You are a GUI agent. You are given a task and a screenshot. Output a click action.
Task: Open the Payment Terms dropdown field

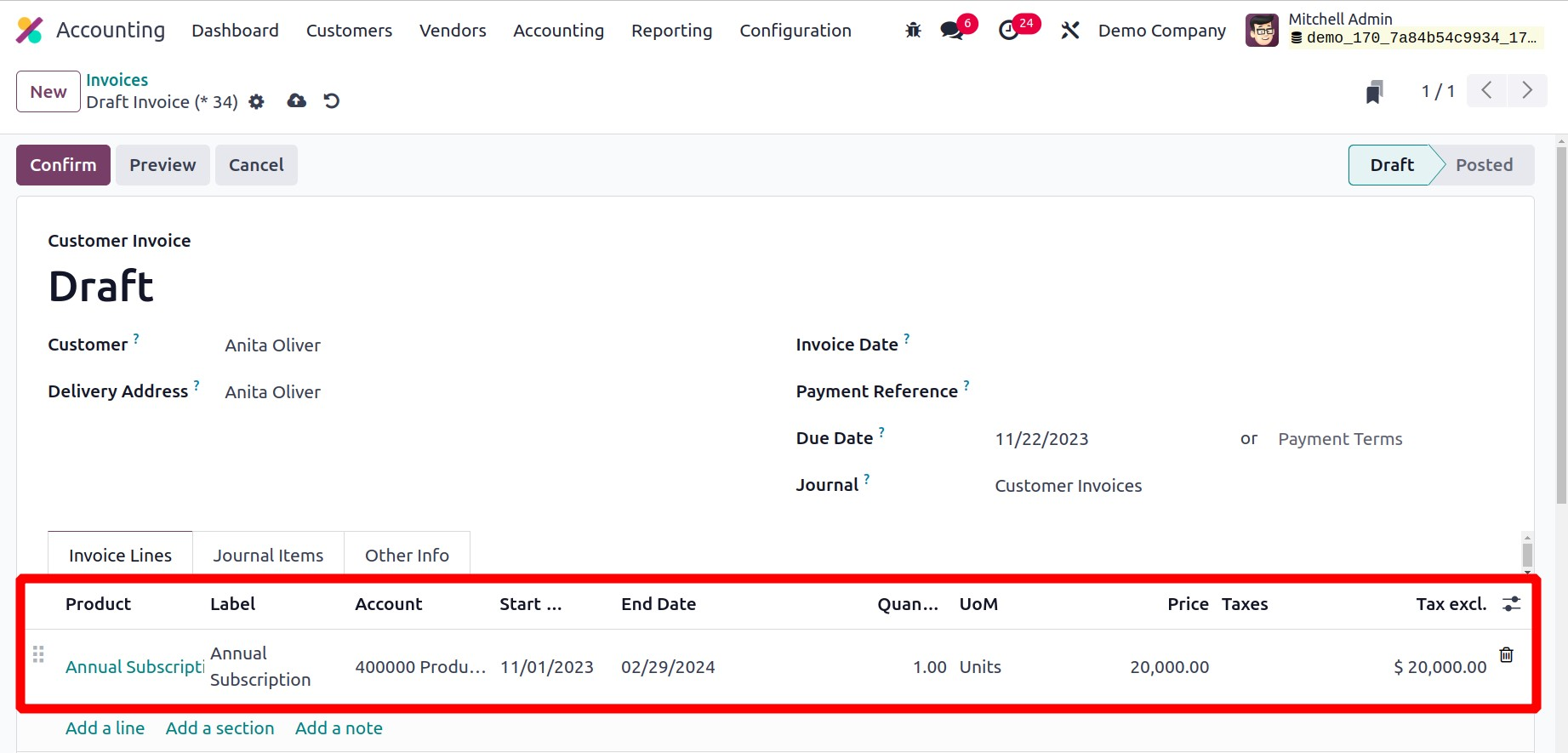point(1339,439)
